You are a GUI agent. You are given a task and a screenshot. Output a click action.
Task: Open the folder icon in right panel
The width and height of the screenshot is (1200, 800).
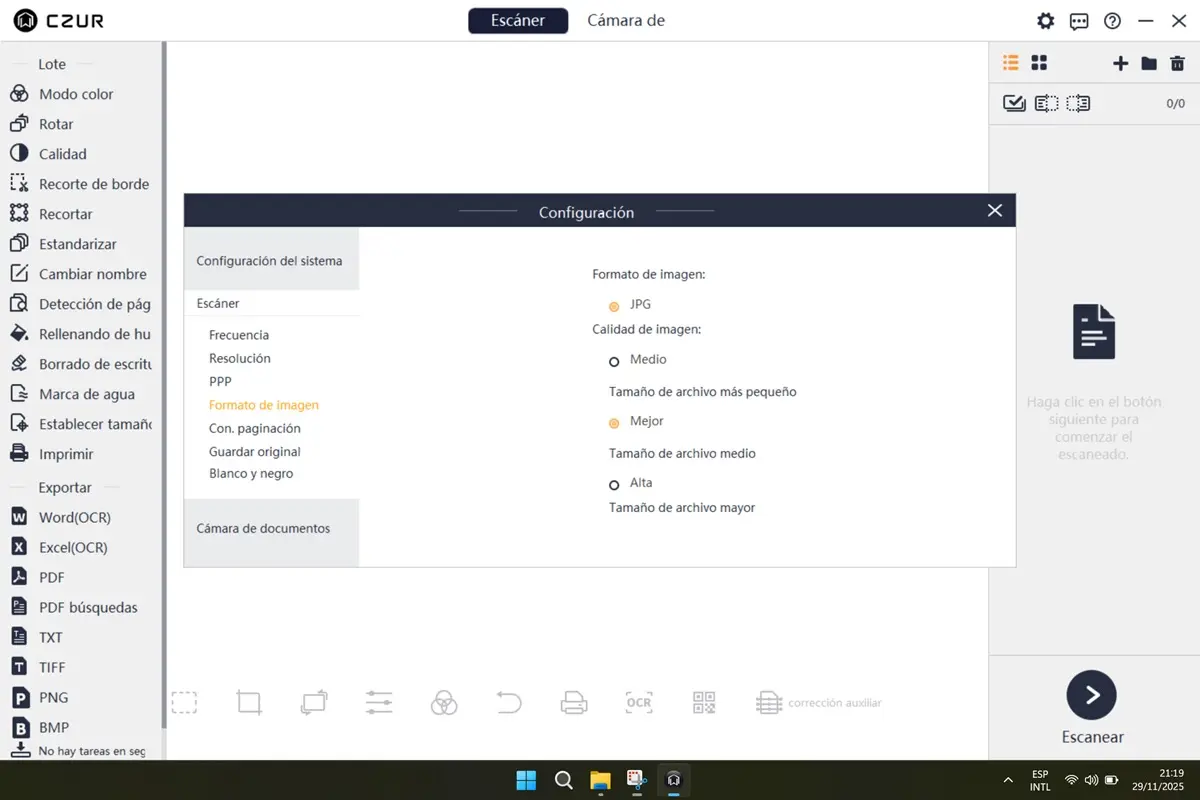[x=1149, y=63]
